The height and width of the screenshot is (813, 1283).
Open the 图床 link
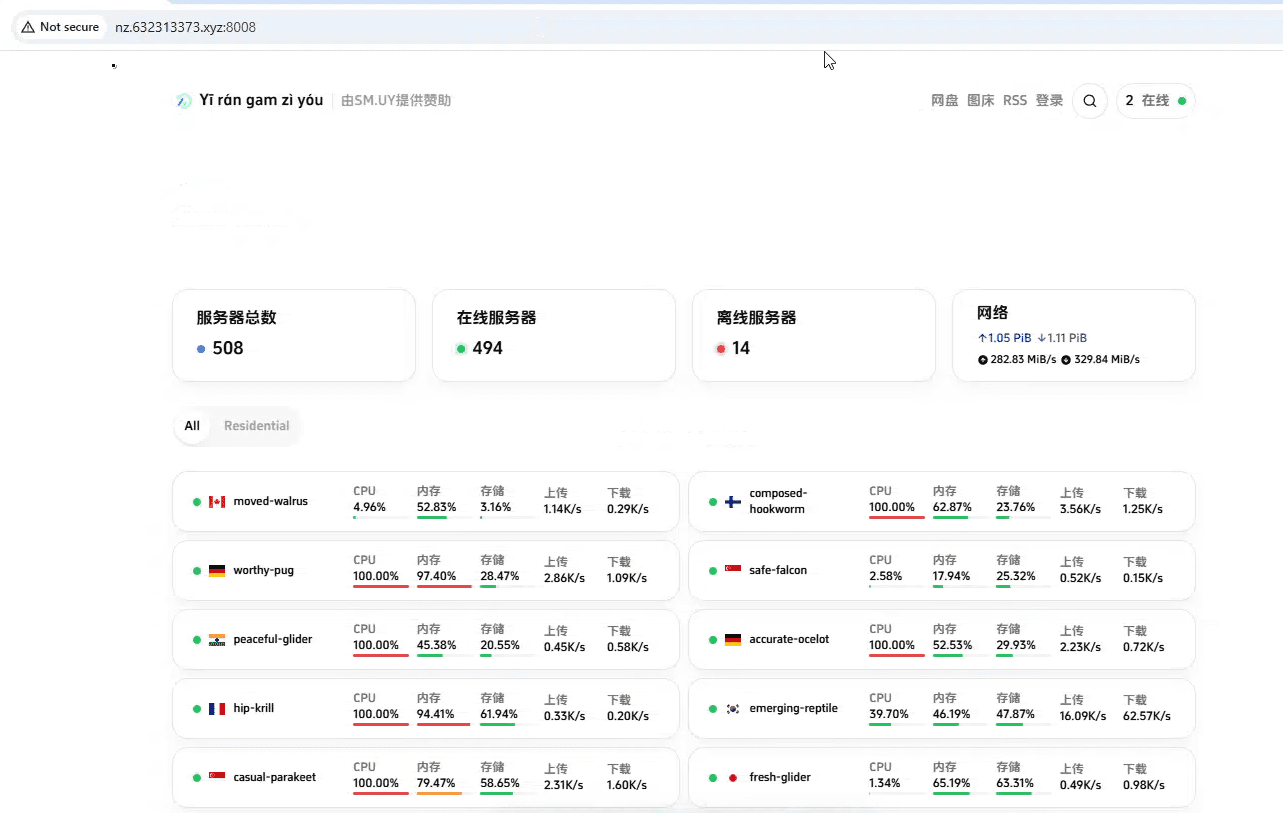coord(980,101)
